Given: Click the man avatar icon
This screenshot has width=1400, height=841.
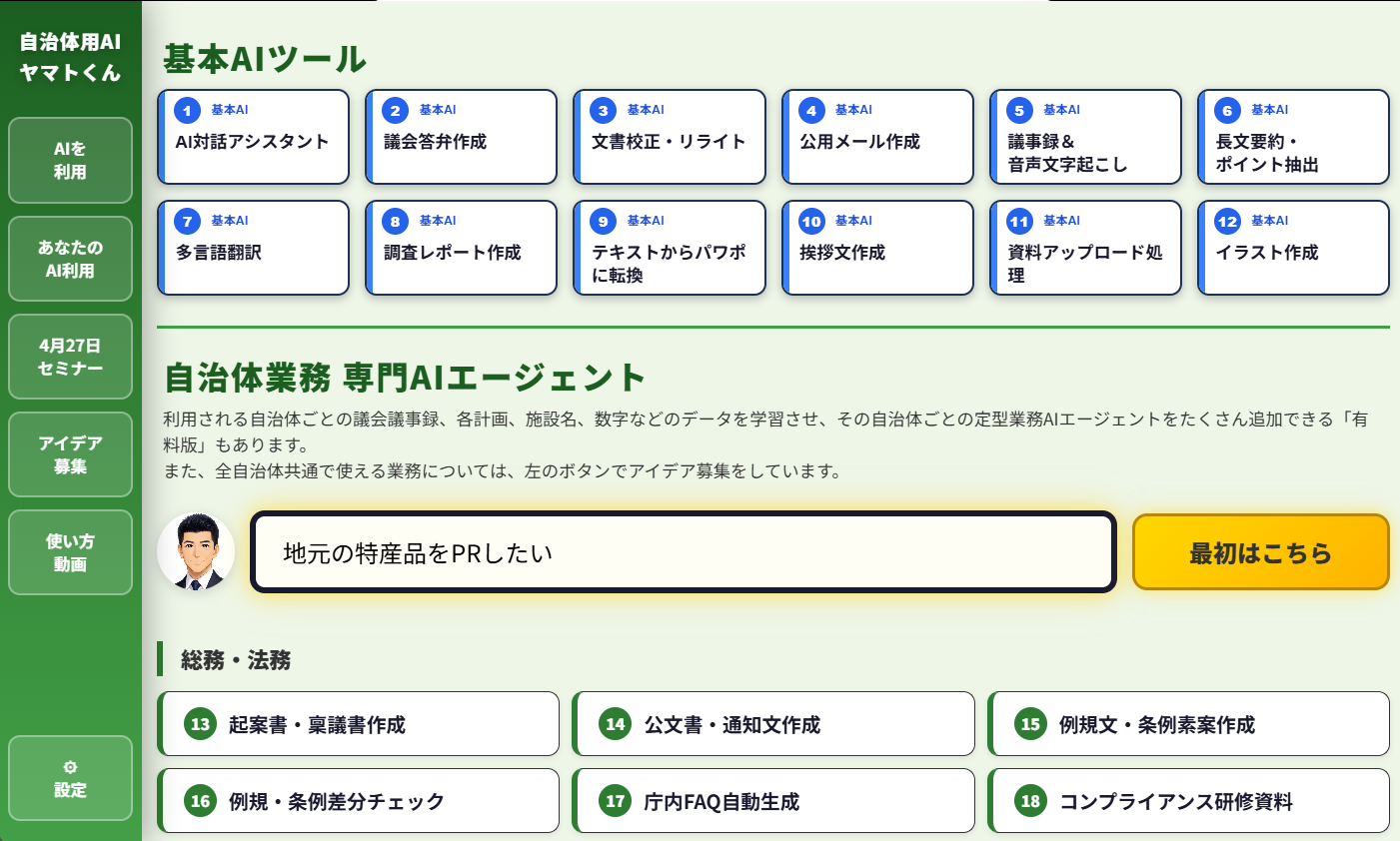Looking at the screenshot, I should (196, 551).
